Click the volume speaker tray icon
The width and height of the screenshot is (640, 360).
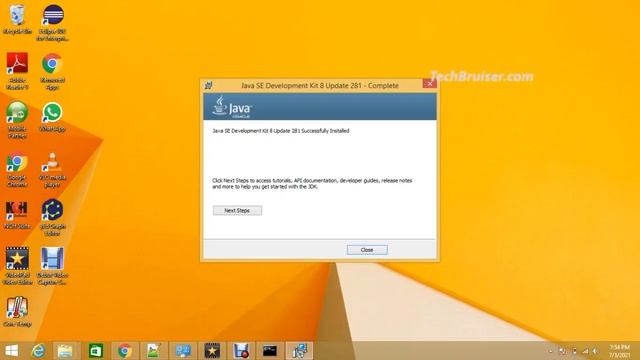click(x=595, y=351)
